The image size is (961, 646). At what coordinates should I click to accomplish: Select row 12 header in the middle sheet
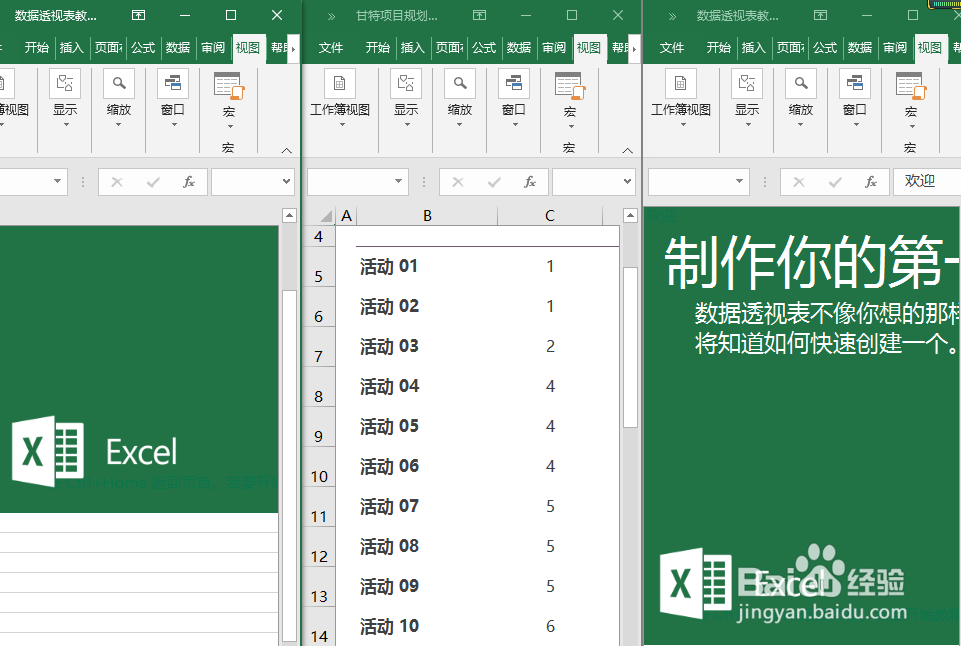tap(319, 547)
